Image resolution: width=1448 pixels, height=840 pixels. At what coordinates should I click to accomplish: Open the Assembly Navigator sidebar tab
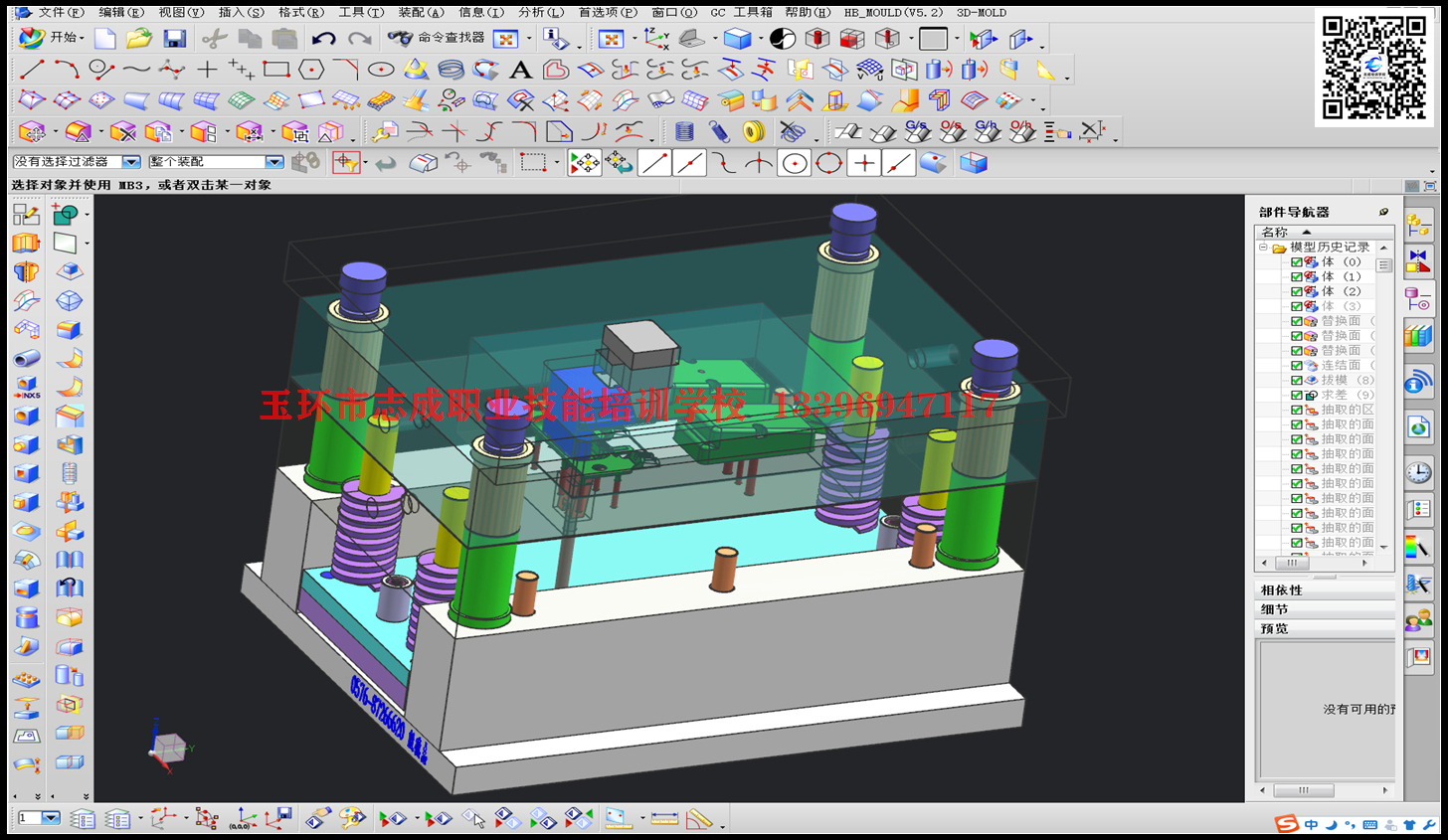tap(1419, 225)
